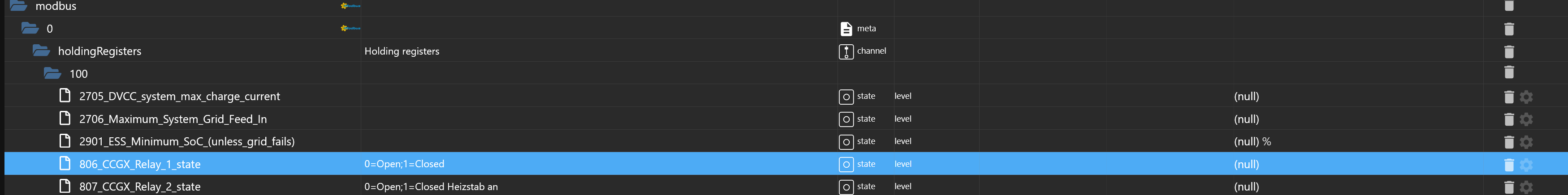Collapse the instance 0 folder

pos(30,28)
